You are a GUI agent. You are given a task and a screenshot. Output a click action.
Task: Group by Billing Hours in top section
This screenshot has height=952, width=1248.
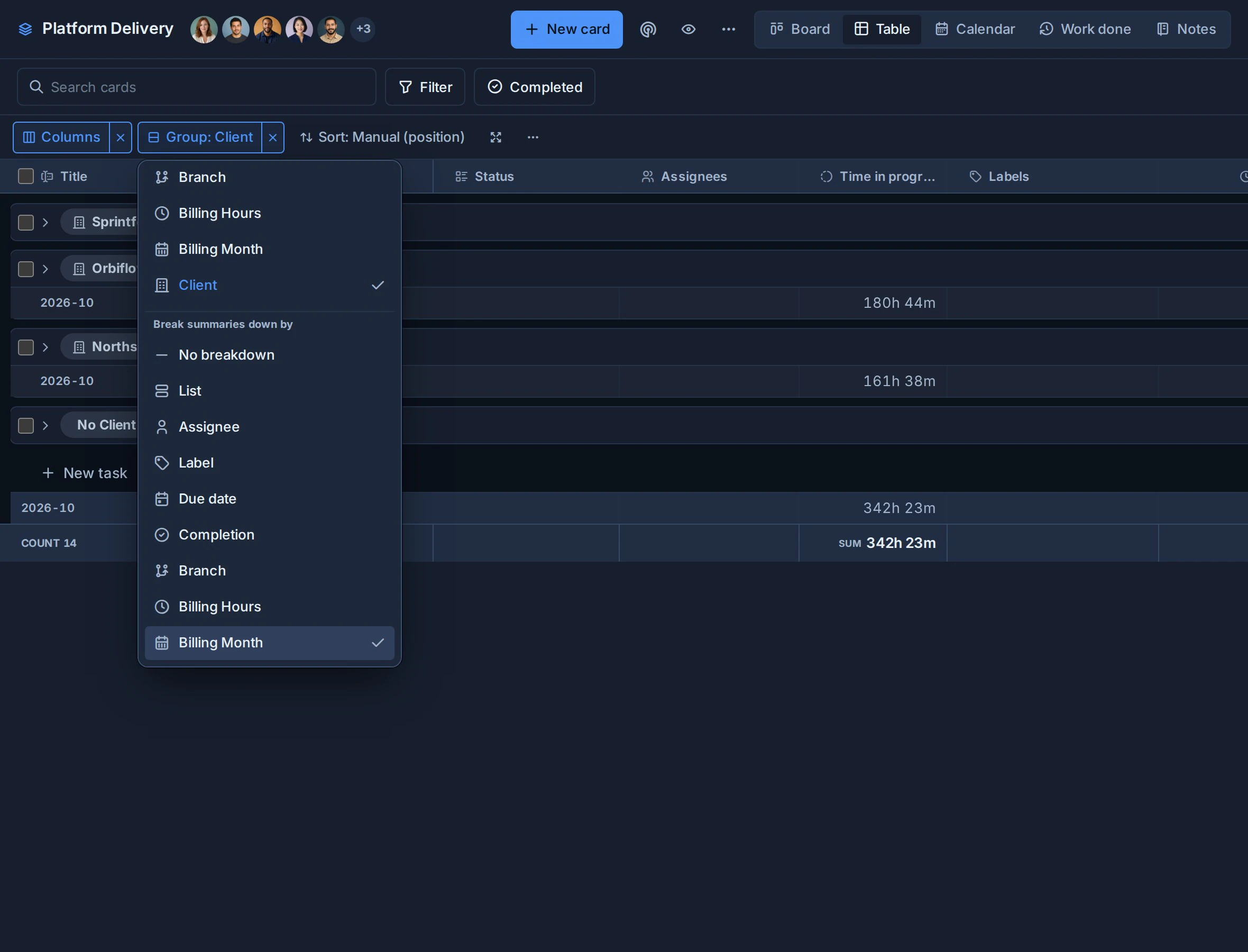pyautogui.click(x=270, y=213)
